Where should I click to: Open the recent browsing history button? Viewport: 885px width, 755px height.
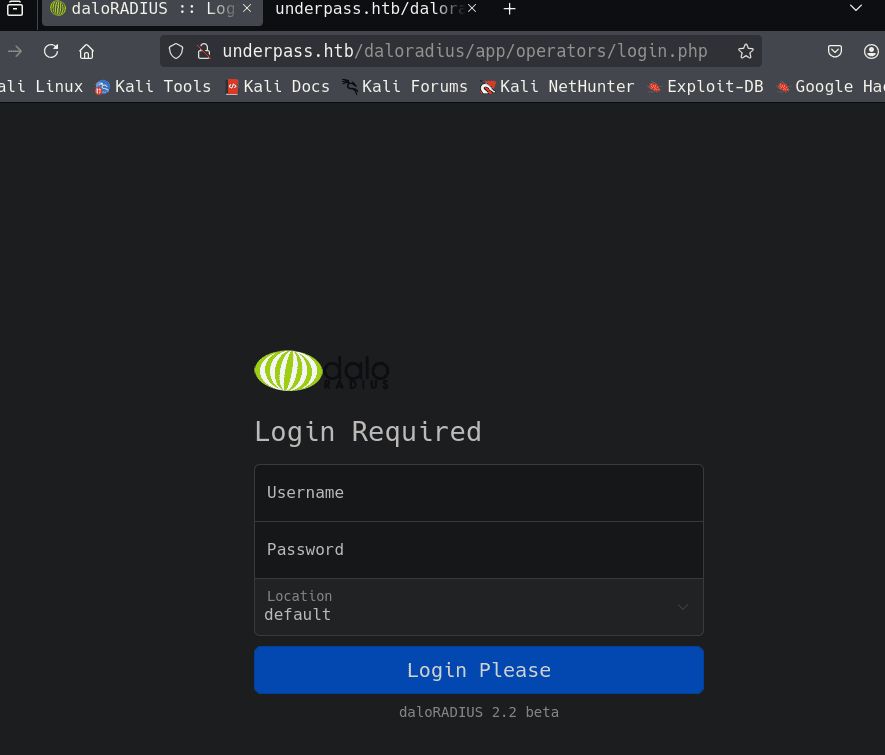(x=15, y=9)
